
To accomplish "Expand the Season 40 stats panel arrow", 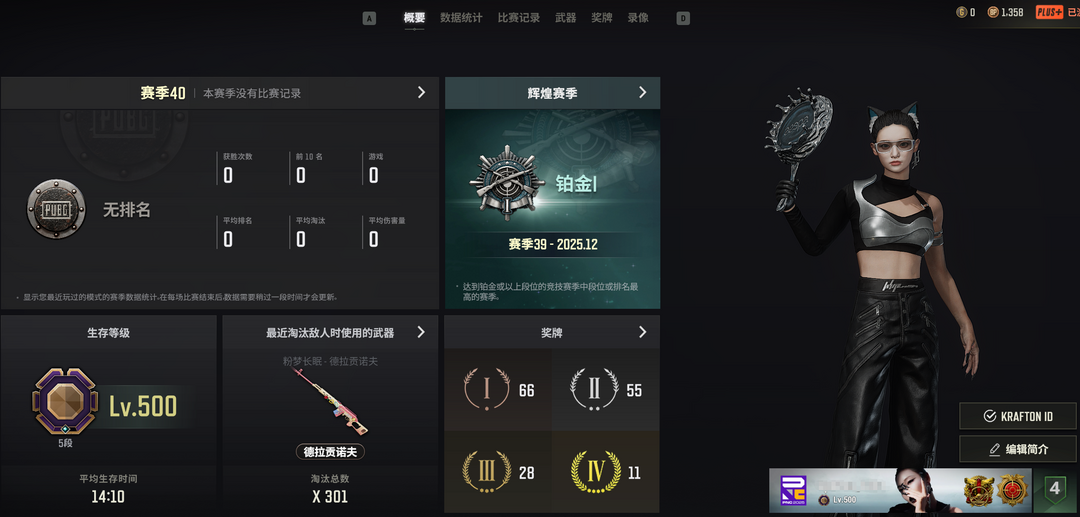I will point(422,92).
